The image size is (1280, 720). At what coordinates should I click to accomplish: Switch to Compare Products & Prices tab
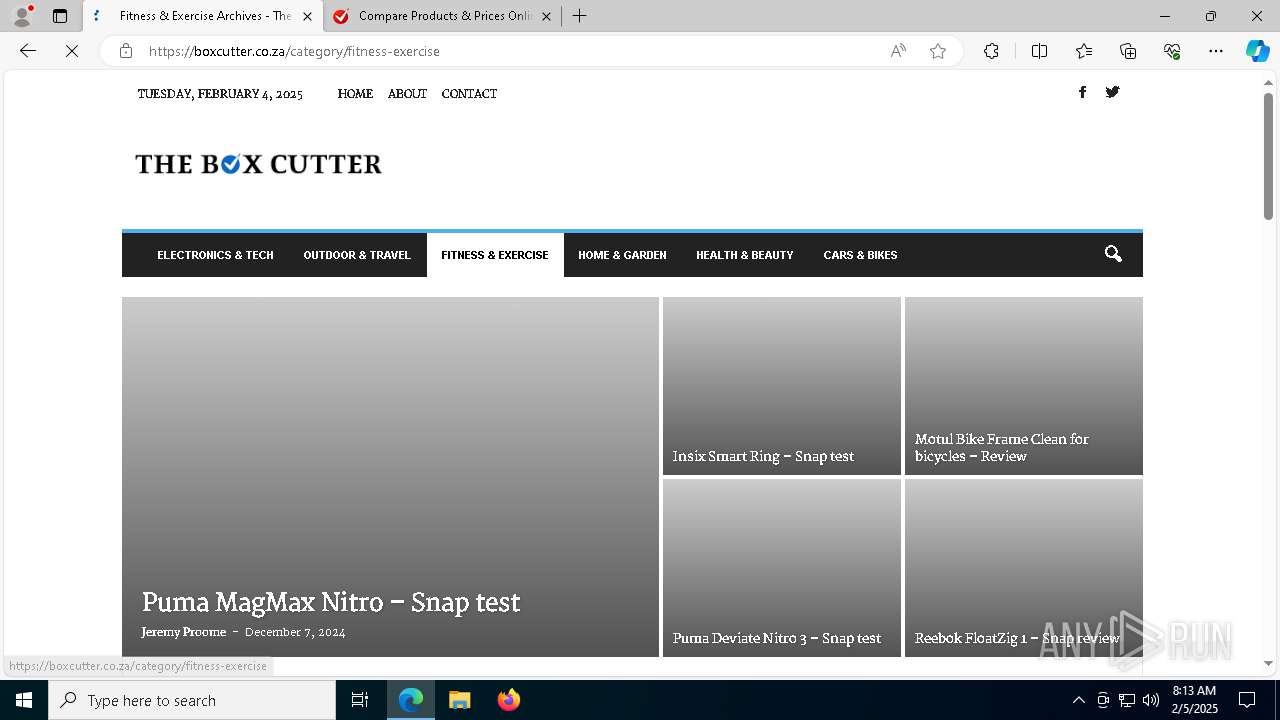pyautogui.click(x=444, y=16)
